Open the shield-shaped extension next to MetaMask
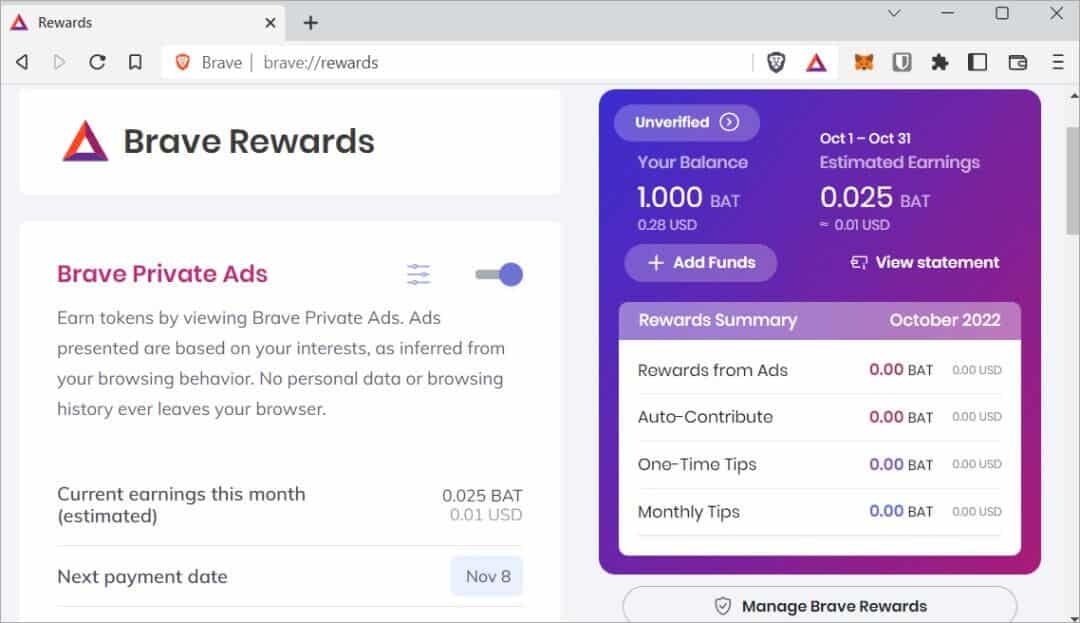Viewport: 1080px width, 623px height. point(902,63)
